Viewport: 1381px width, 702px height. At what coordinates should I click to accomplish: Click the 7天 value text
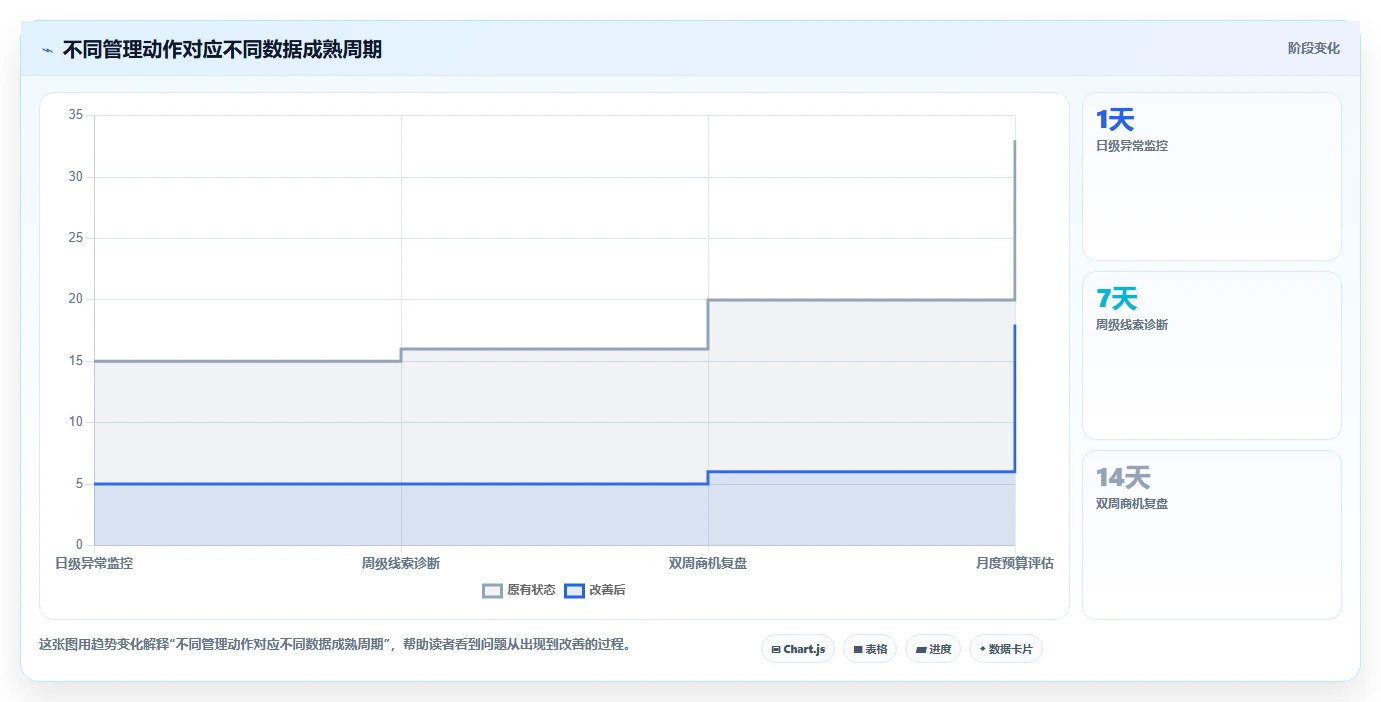1117,298
